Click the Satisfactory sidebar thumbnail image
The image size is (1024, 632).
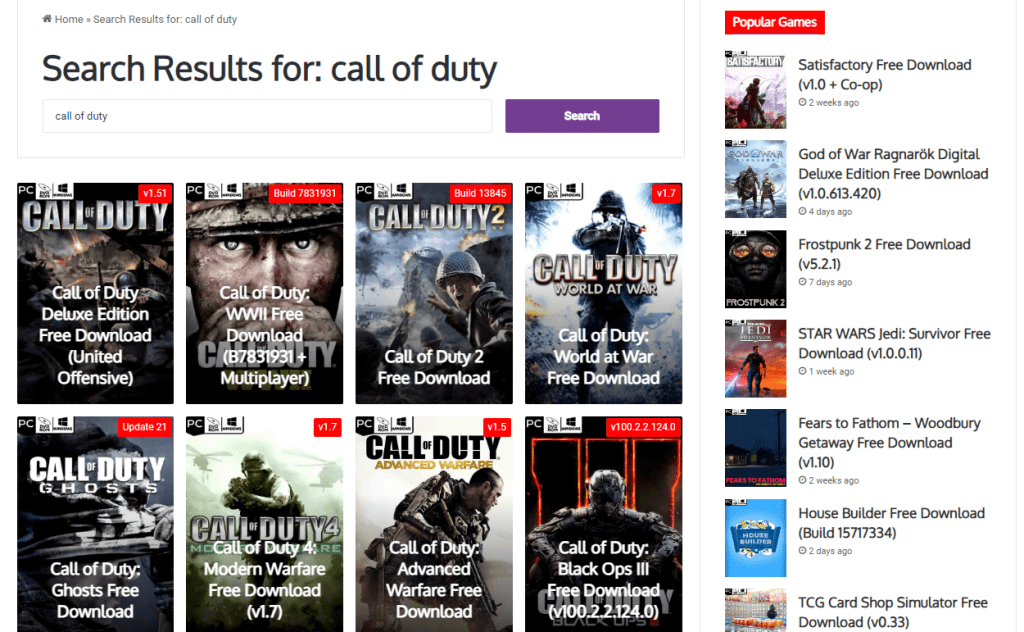tap(755, 91)
